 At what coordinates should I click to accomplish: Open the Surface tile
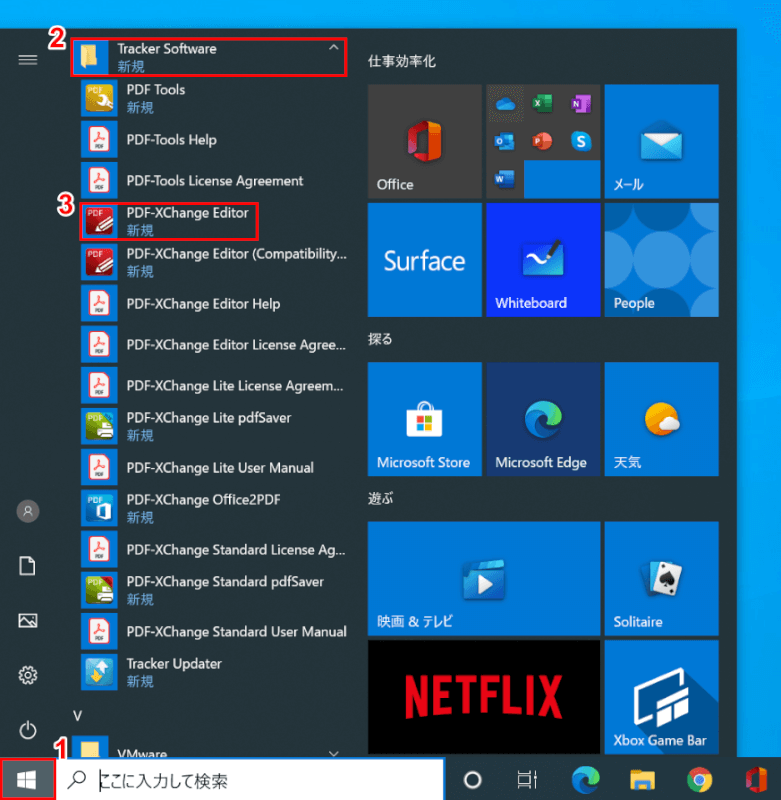point(424,260)
